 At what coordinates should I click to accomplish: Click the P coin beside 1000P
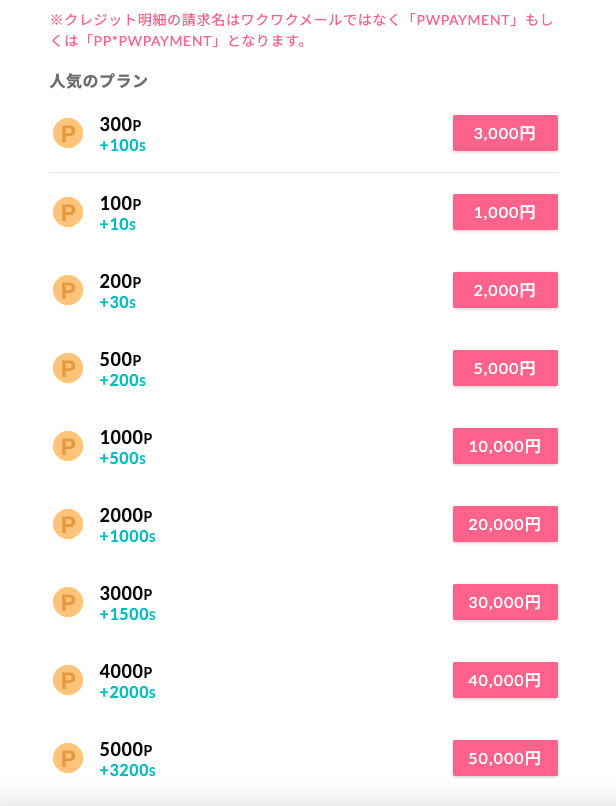pos(68,446)
